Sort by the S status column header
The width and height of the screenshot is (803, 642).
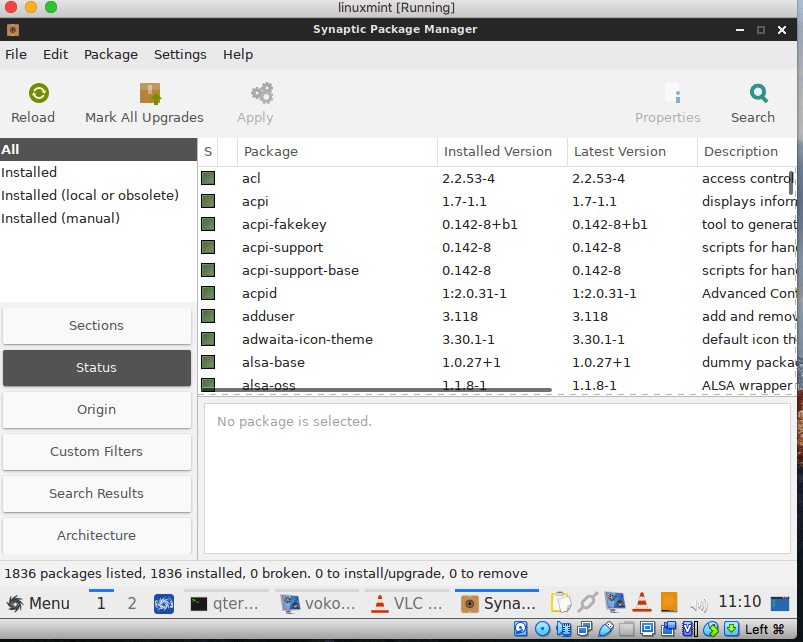pos(208,152)
